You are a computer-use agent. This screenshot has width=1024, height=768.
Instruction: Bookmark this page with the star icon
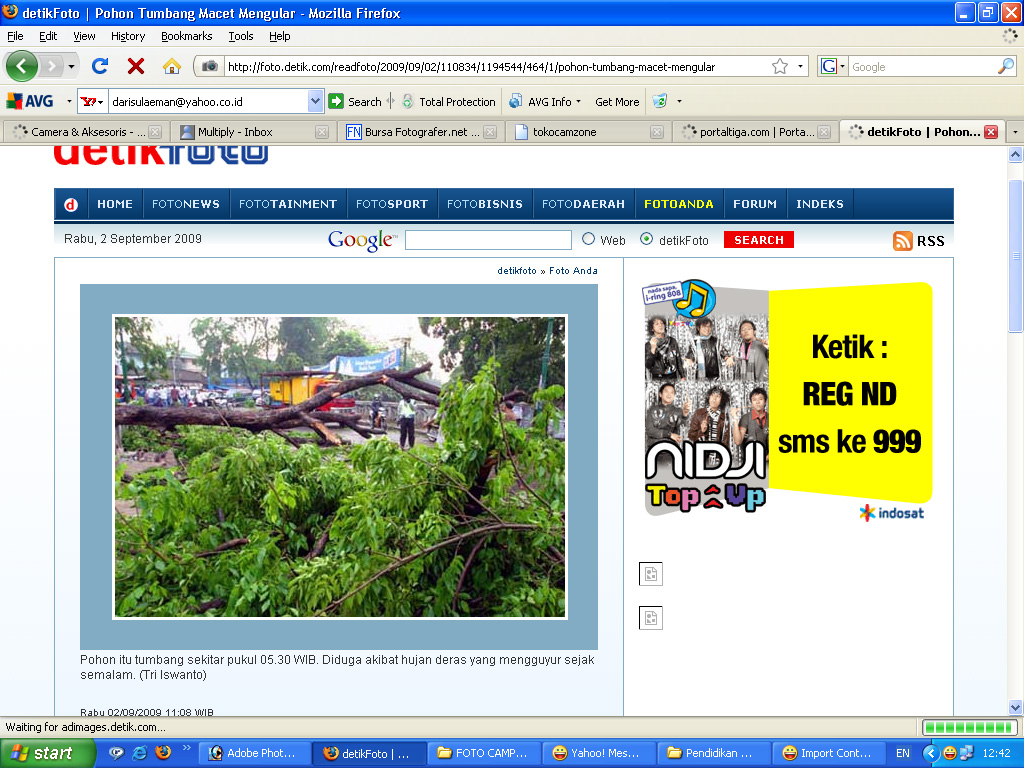[x=780, y=67]
